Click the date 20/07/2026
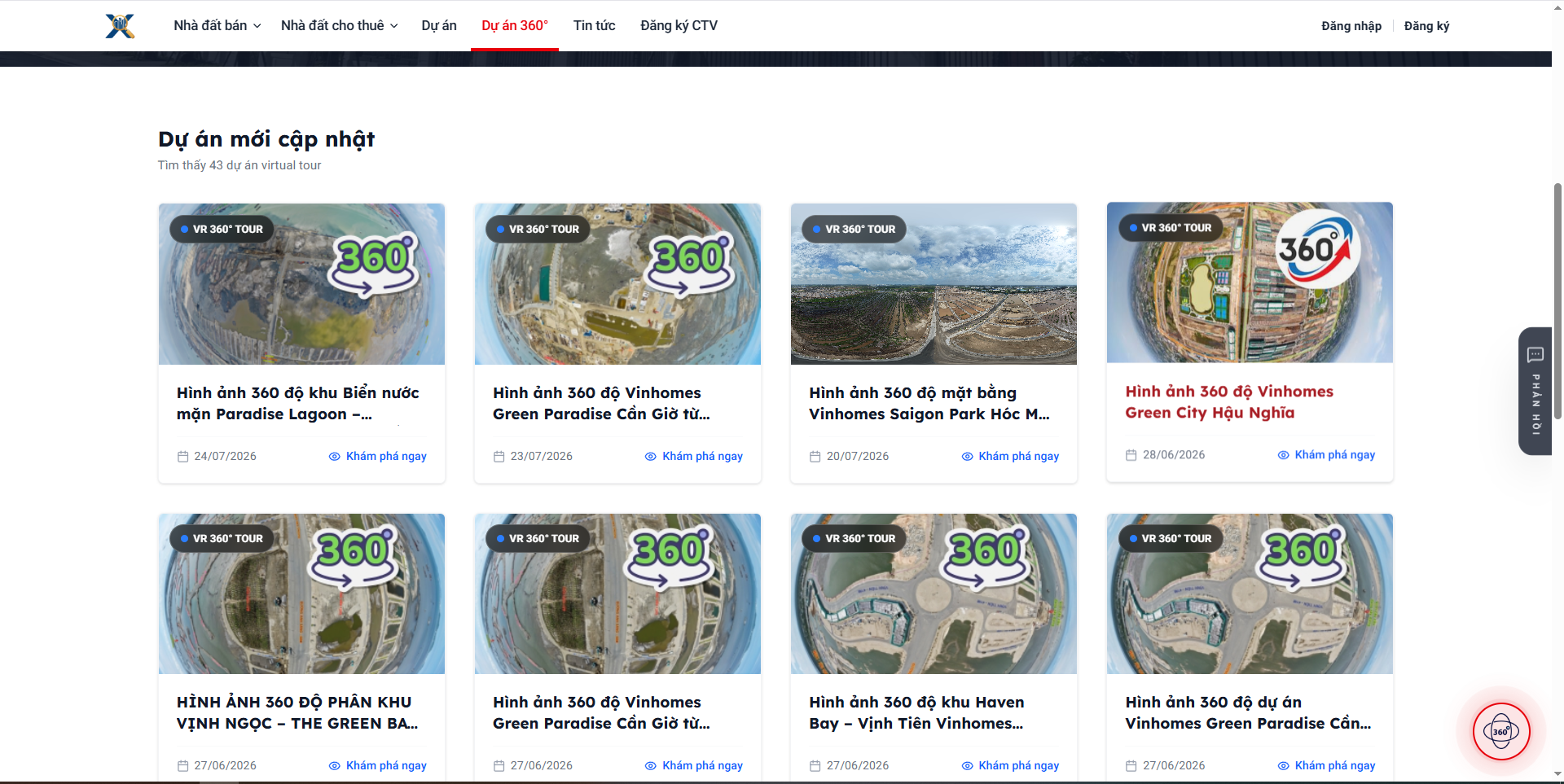This screenshot has height=784, width=1564. click(858, 457)
